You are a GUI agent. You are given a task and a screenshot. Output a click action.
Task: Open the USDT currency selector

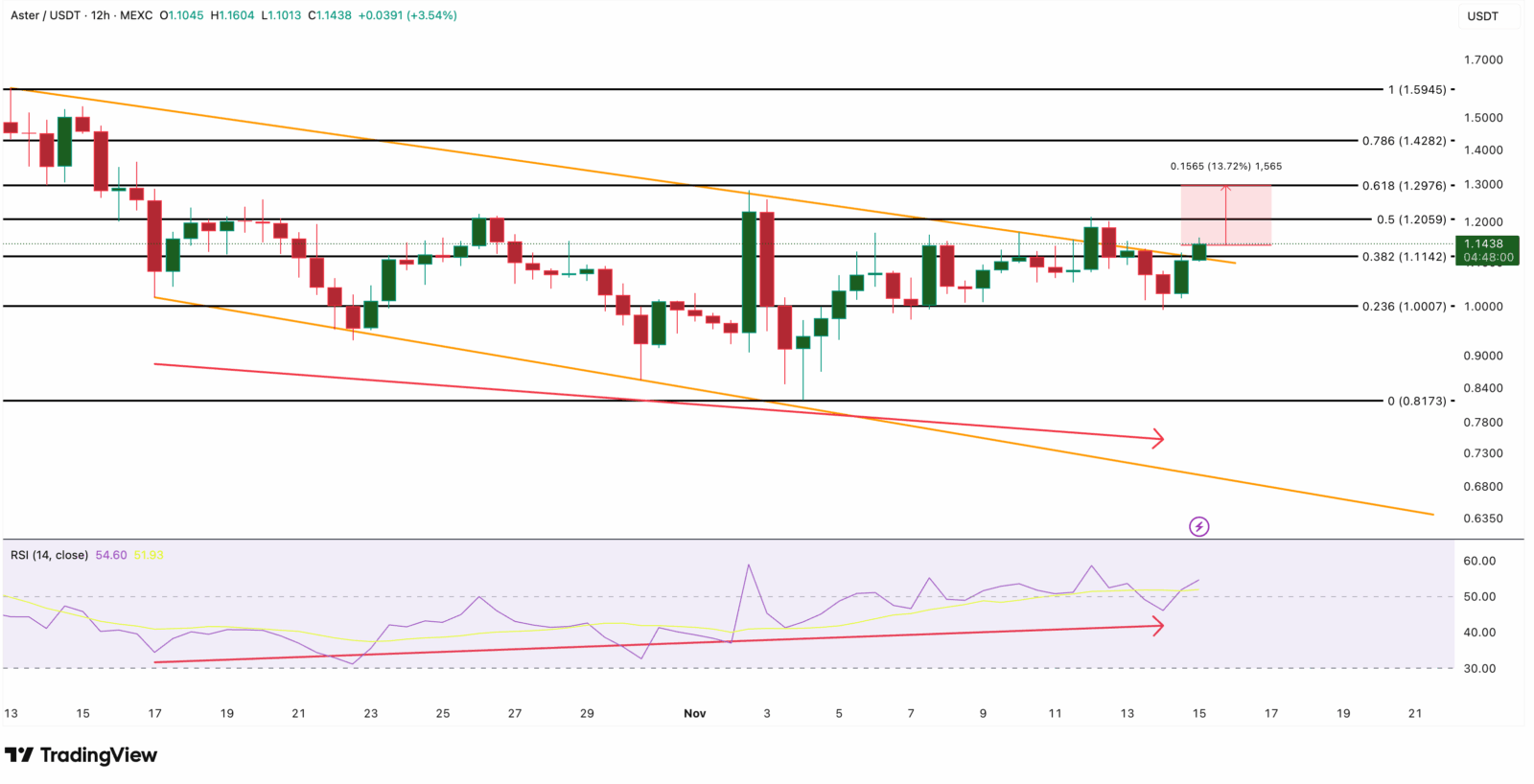click(x=1482, y=16)
